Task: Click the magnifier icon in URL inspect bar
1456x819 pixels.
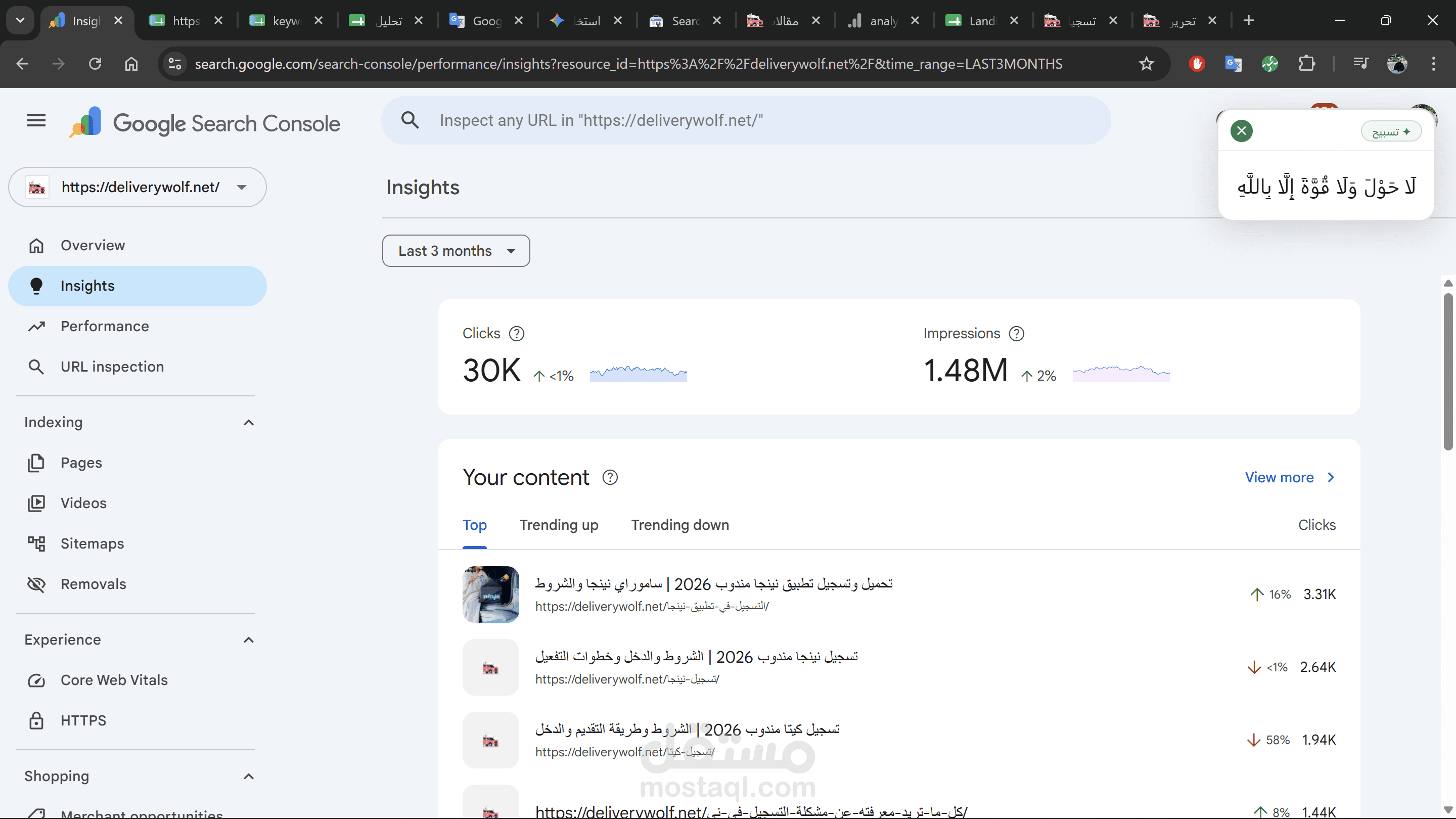Action: (410, 120)
